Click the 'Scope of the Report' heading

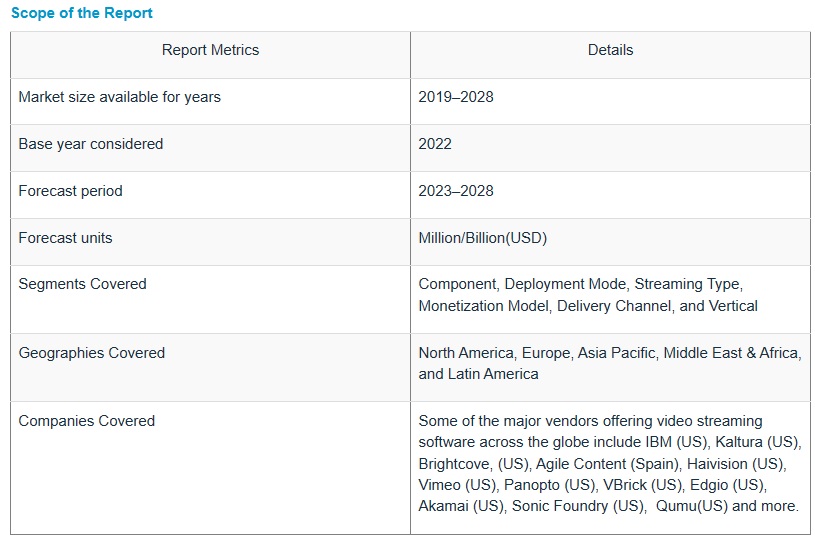(82, 14)
